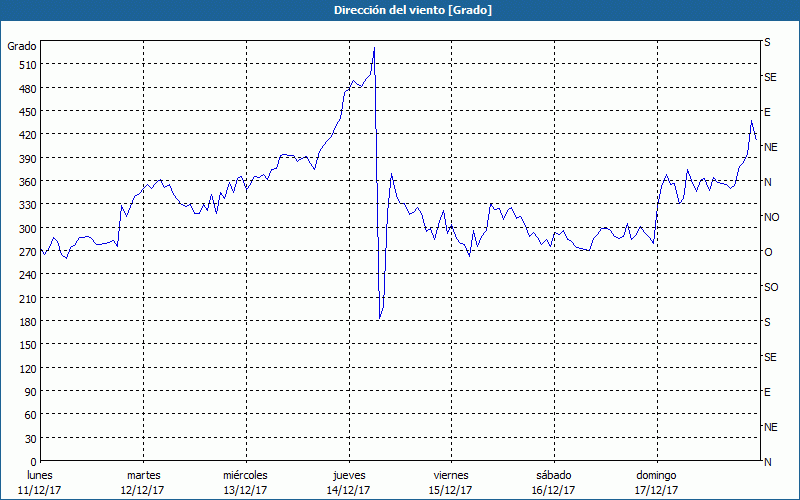
Task: Pick the date 16/12/17
Action: pos(554,491)
